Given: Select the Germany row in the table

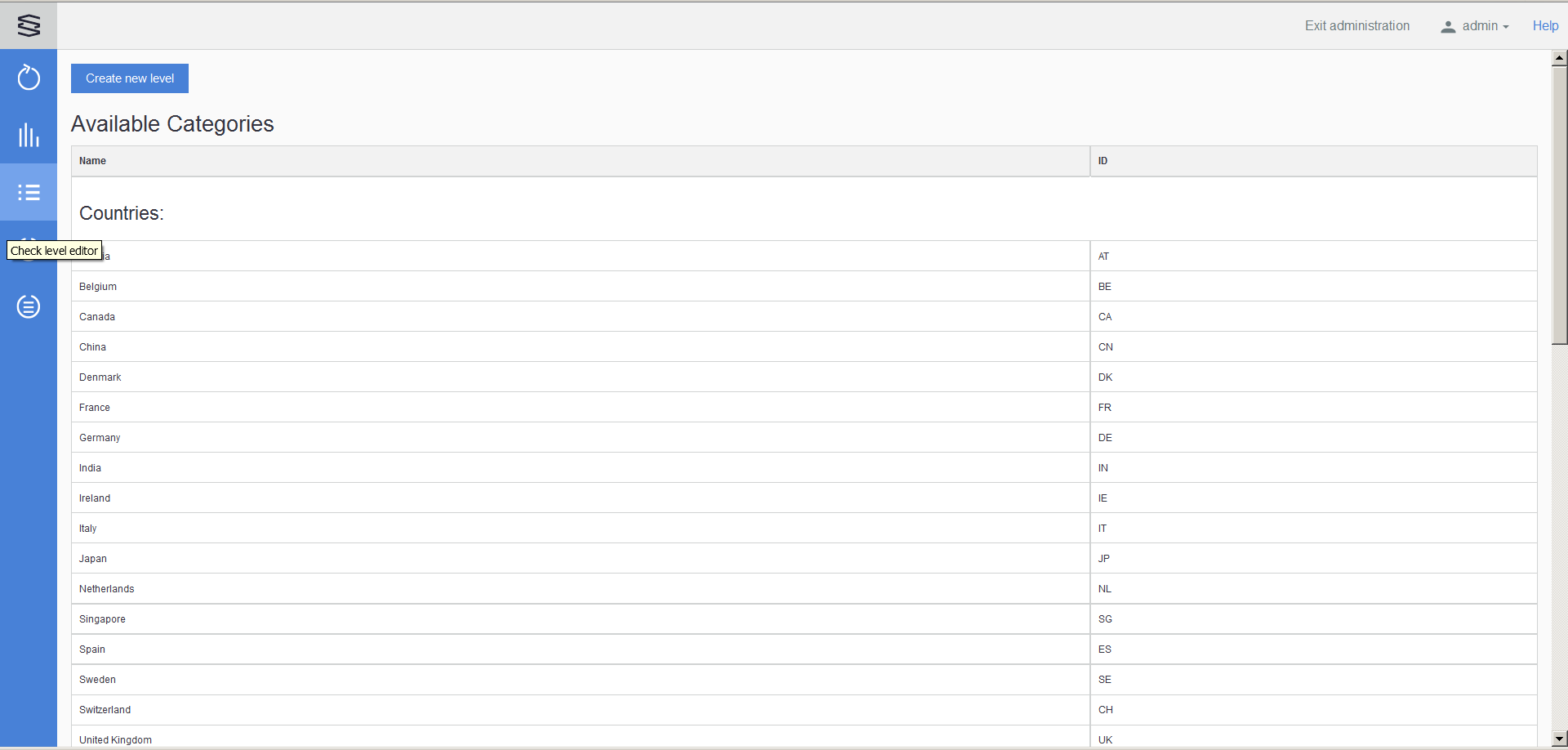Looking at the screenshot, I should tap(100, 437).
